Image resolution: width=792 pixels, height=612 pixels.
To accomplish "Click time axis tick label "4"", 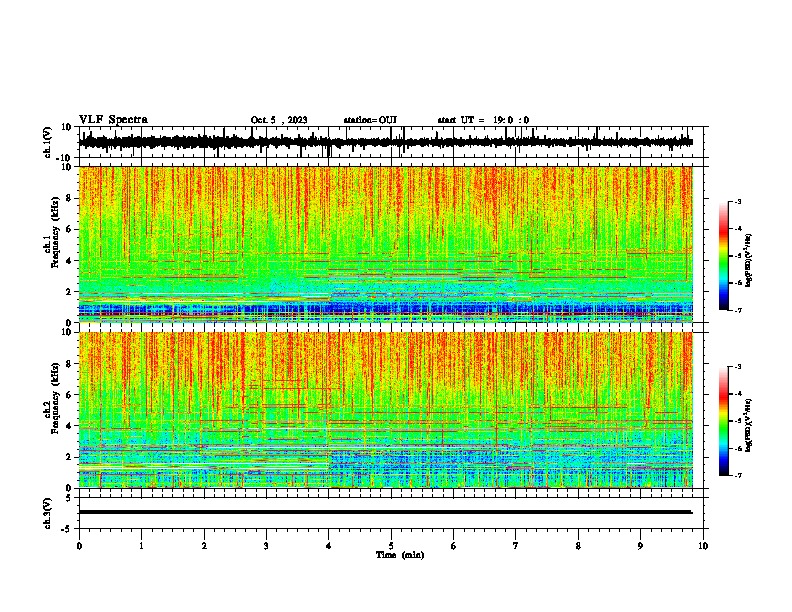I will click(329, 546).
